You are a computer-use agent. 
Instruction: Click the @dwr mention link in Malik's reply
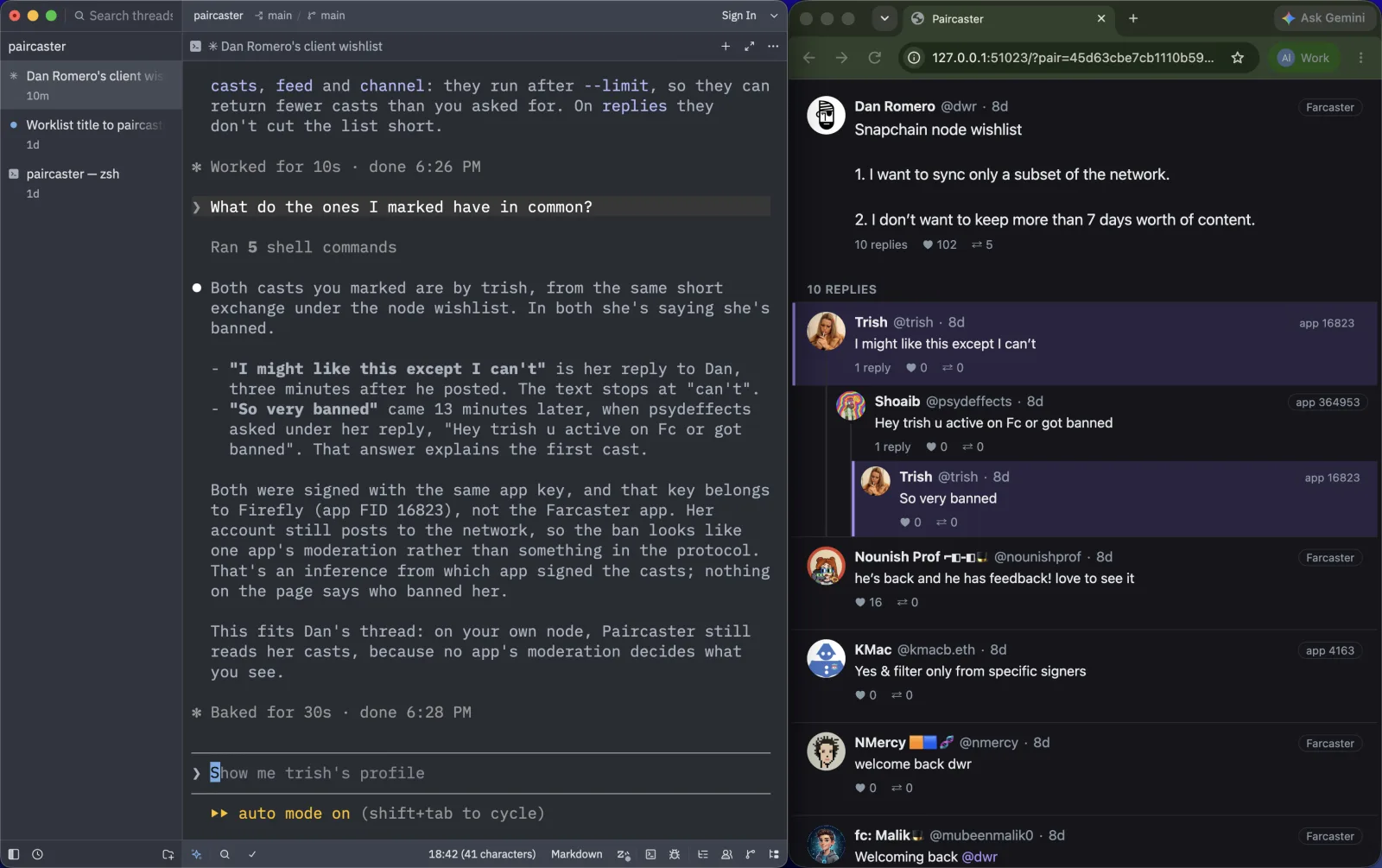pyautogui.click(x=979, y=857)
